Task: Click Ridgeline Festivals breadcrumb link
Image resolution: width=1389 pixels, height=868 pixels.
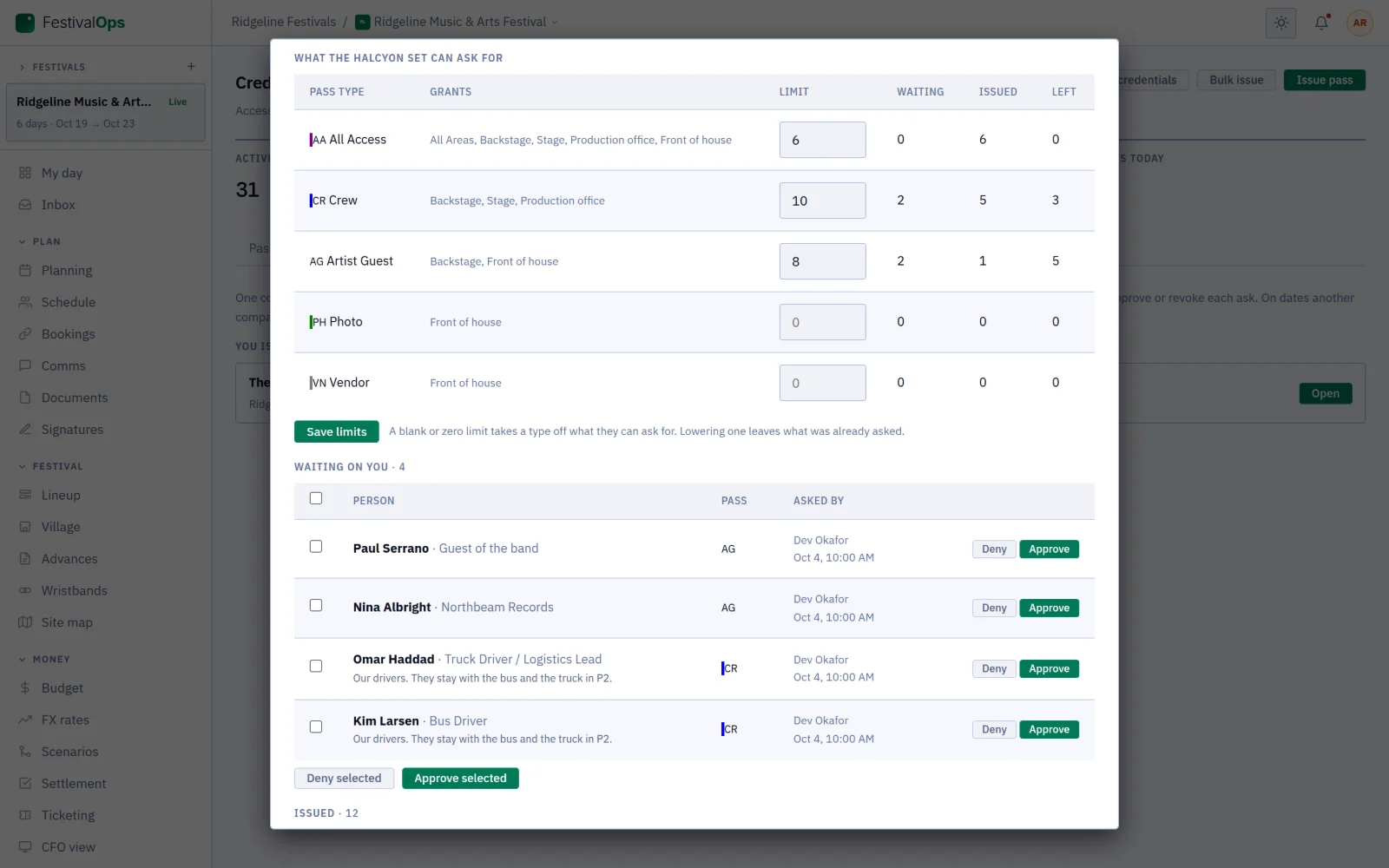Action: click(x=283, y=22)
